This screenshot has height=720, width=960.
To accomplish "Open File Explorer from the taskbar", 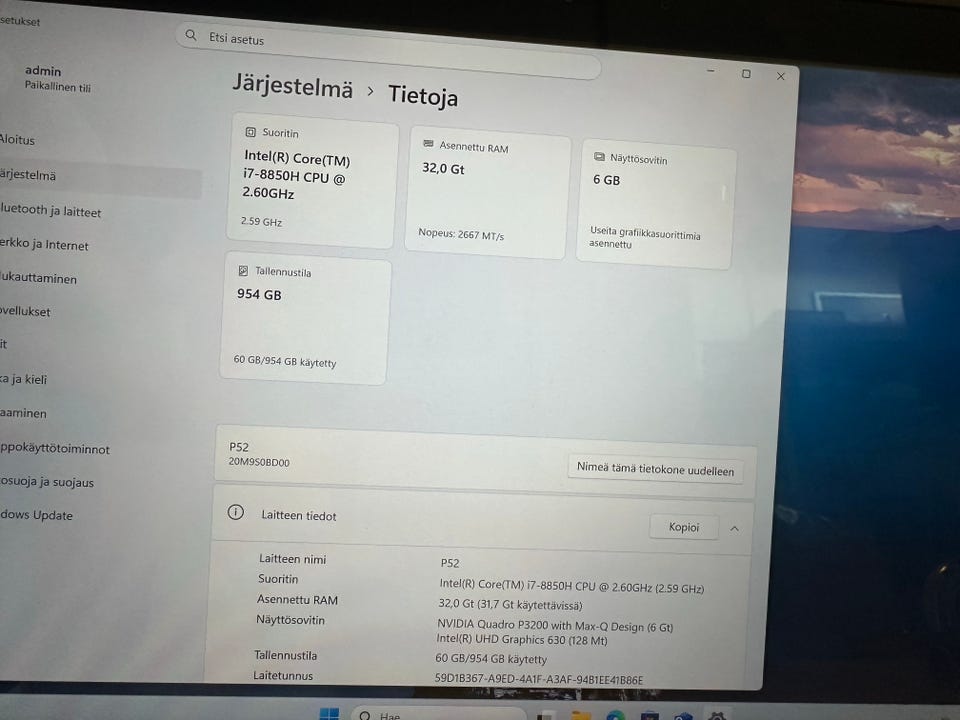I will pos(580,716).
